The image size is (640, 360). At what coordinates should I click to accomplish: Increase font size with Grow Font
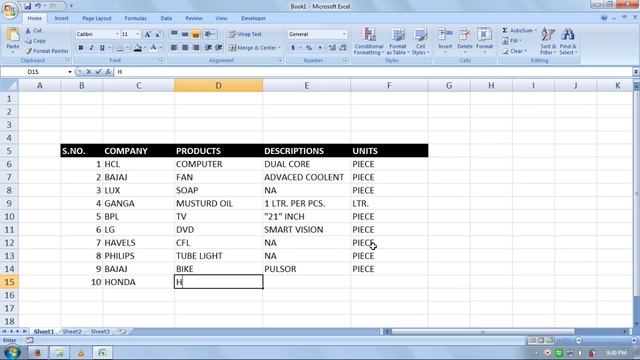click(147, 34)
